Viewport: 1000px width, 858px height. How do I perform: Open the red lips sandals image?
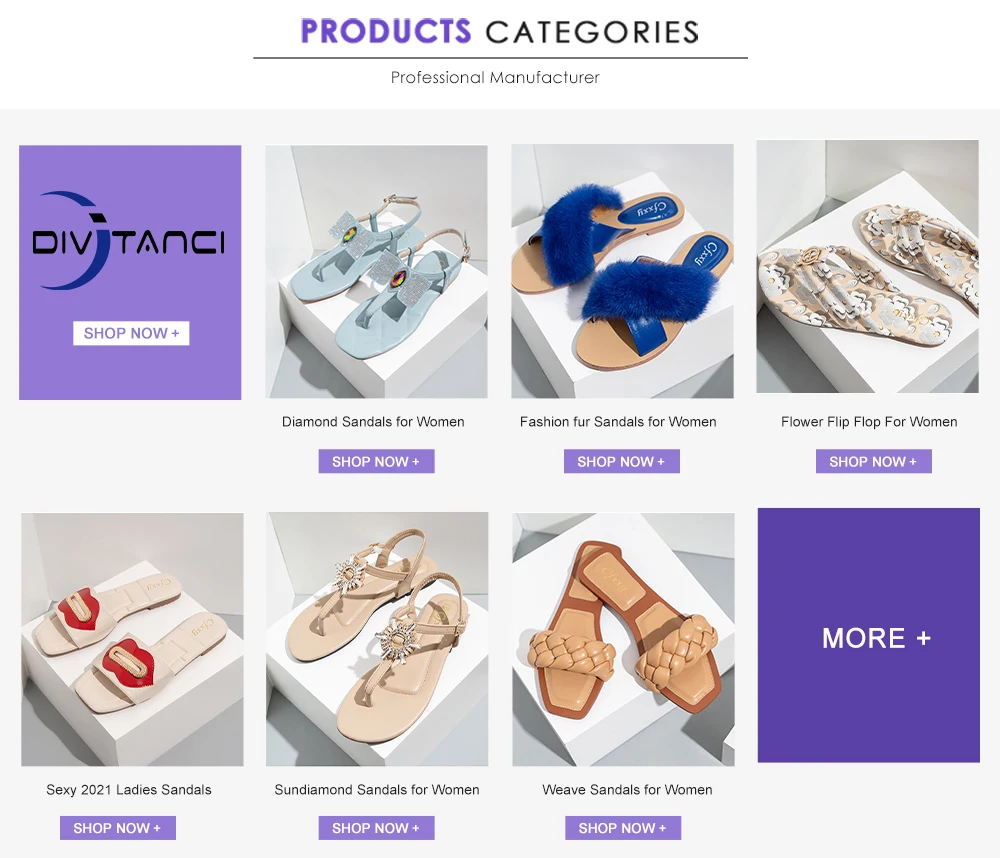[132, 639]
